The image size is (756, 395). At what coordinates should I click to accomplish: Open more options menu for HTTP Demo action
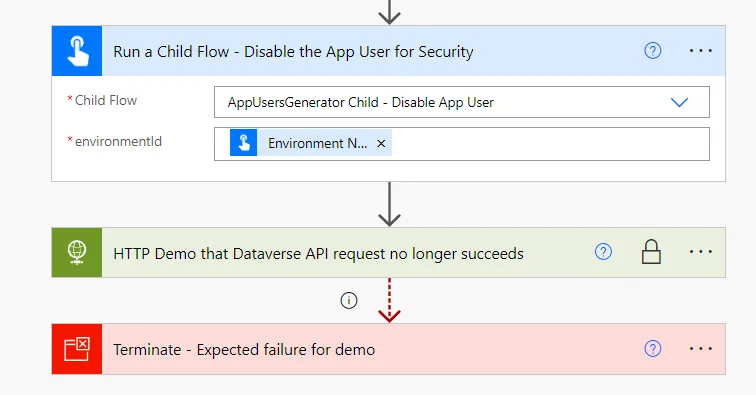700,252
